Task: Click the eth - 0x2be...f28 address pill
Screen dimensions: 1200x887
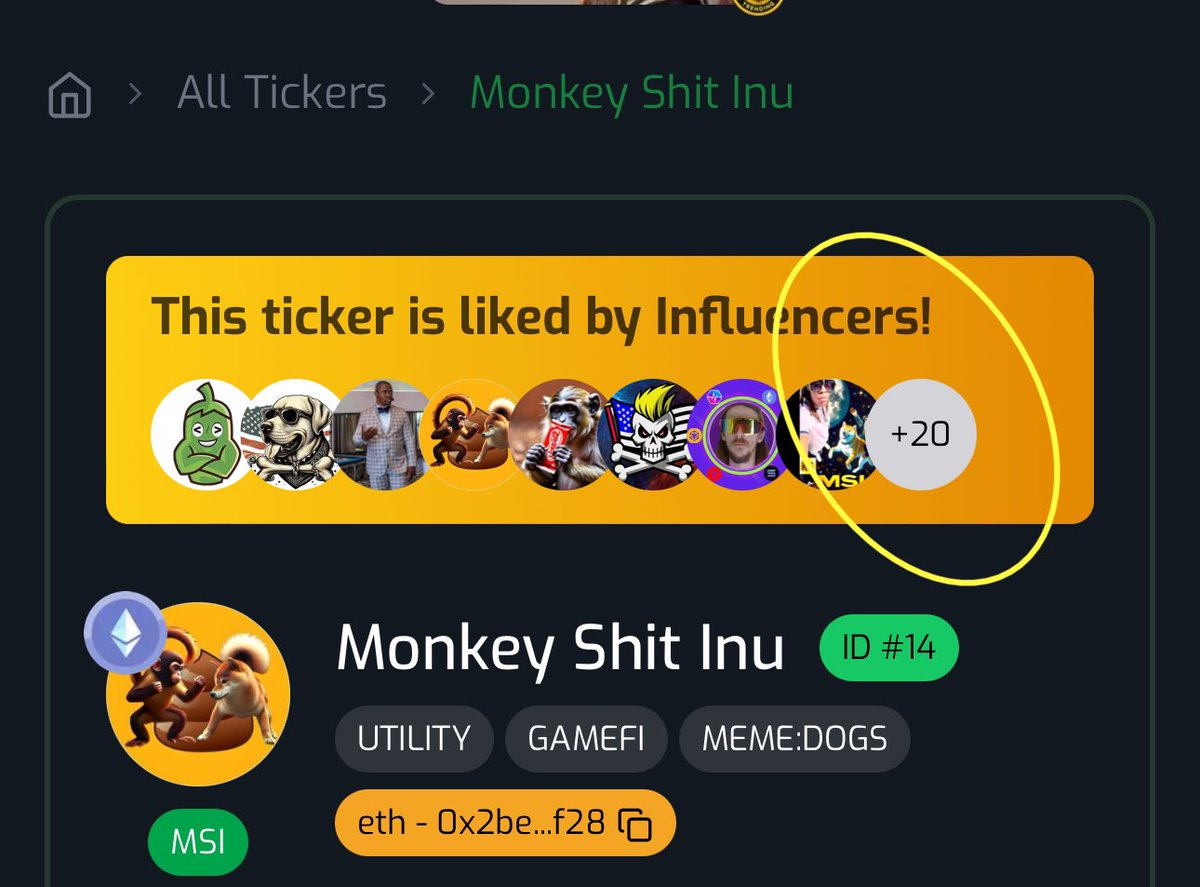Action: pyautogui.click(x=506, y=823)
